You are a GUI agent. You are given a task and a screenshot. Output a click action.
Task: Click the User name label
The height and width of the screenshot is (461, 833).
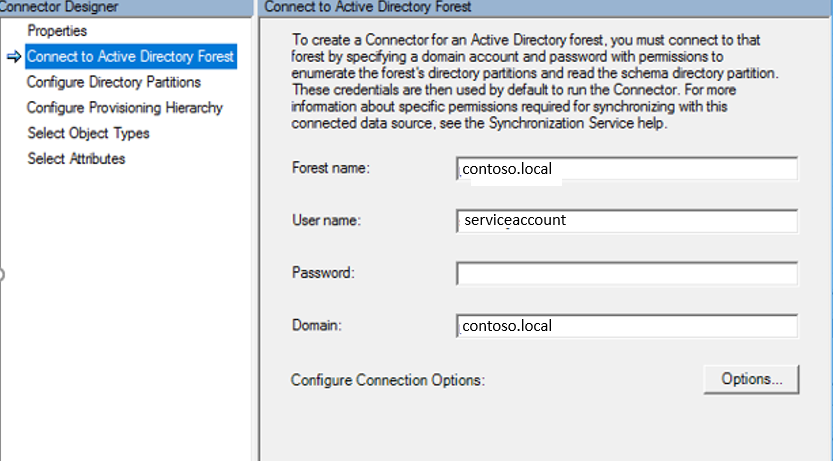pyautogui.click(x=326, y=220)
